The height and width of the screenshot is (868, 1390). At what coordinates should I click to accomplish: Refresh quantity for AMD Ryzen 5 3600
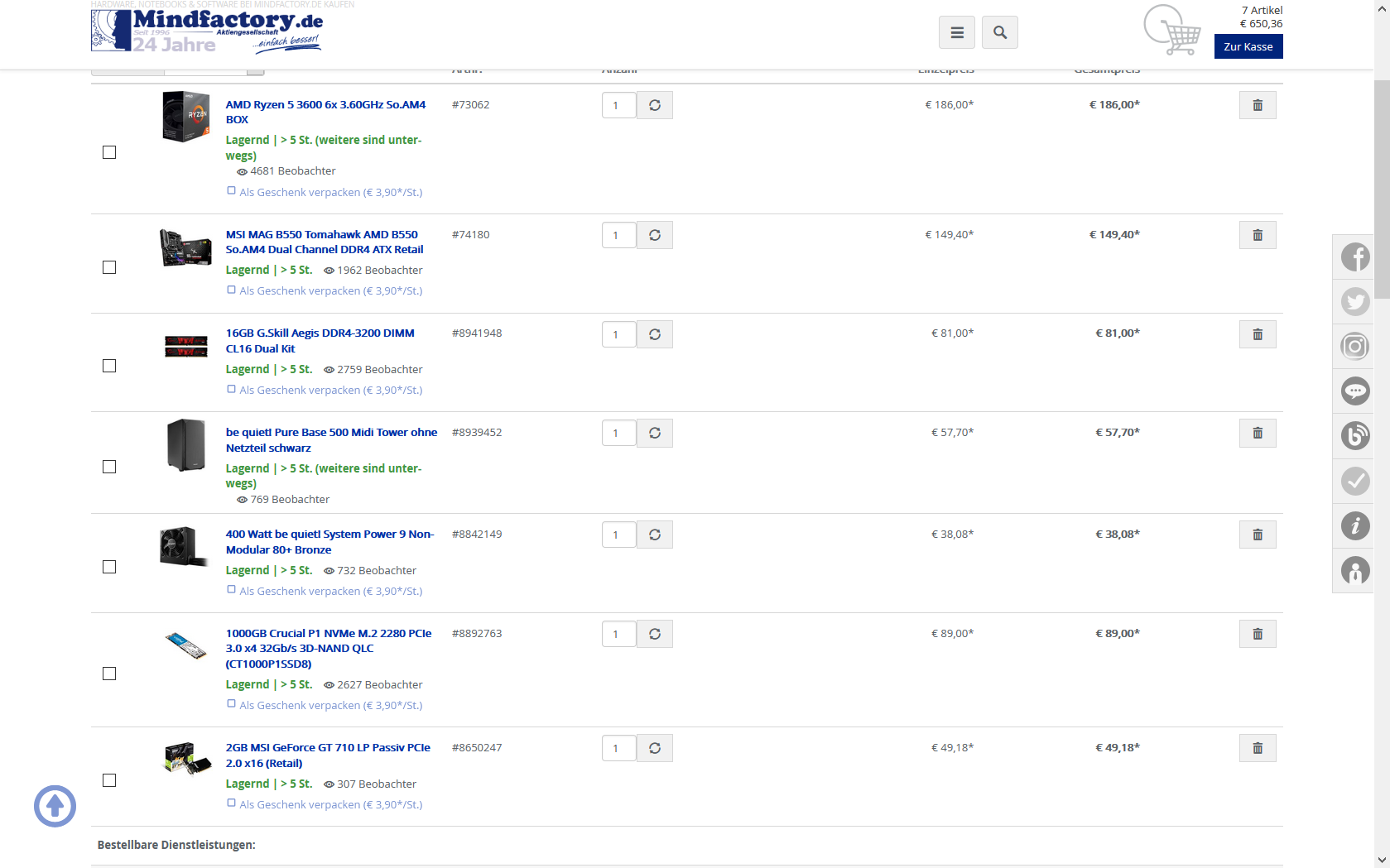tap(655, 105)
